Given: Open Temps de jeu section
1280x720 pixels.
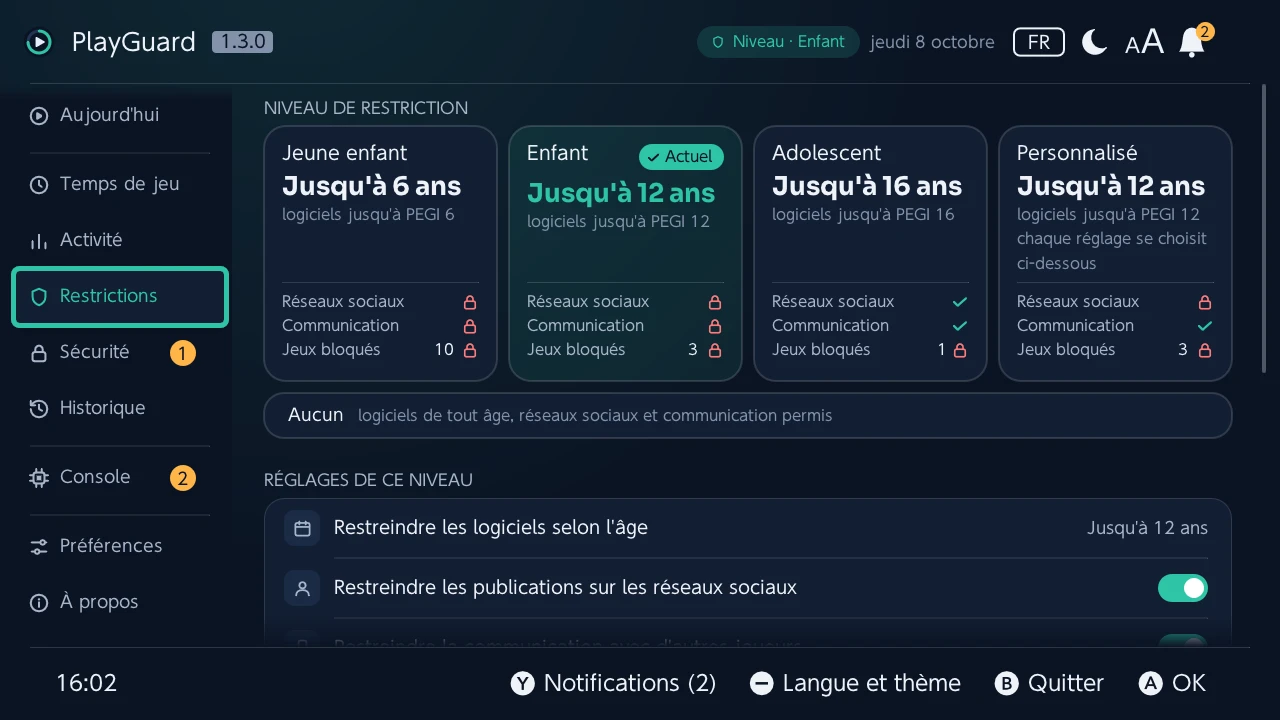Looking at the screenshot, I should tap(120, 184).
